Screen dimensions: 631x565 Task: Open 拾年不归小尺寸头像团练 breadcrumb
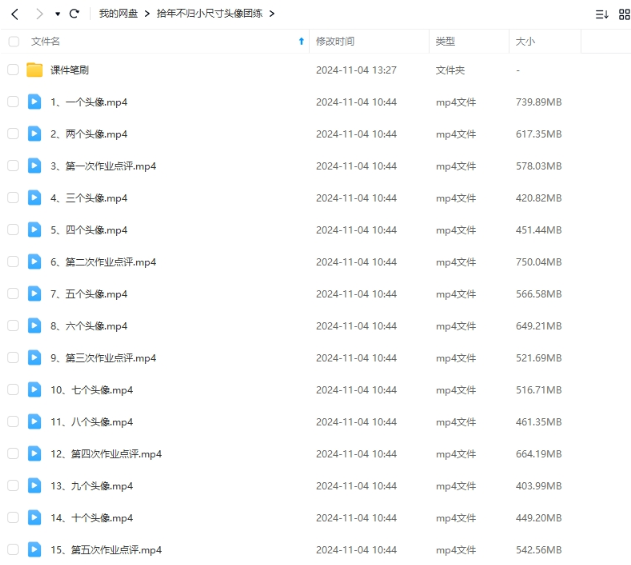210,14
